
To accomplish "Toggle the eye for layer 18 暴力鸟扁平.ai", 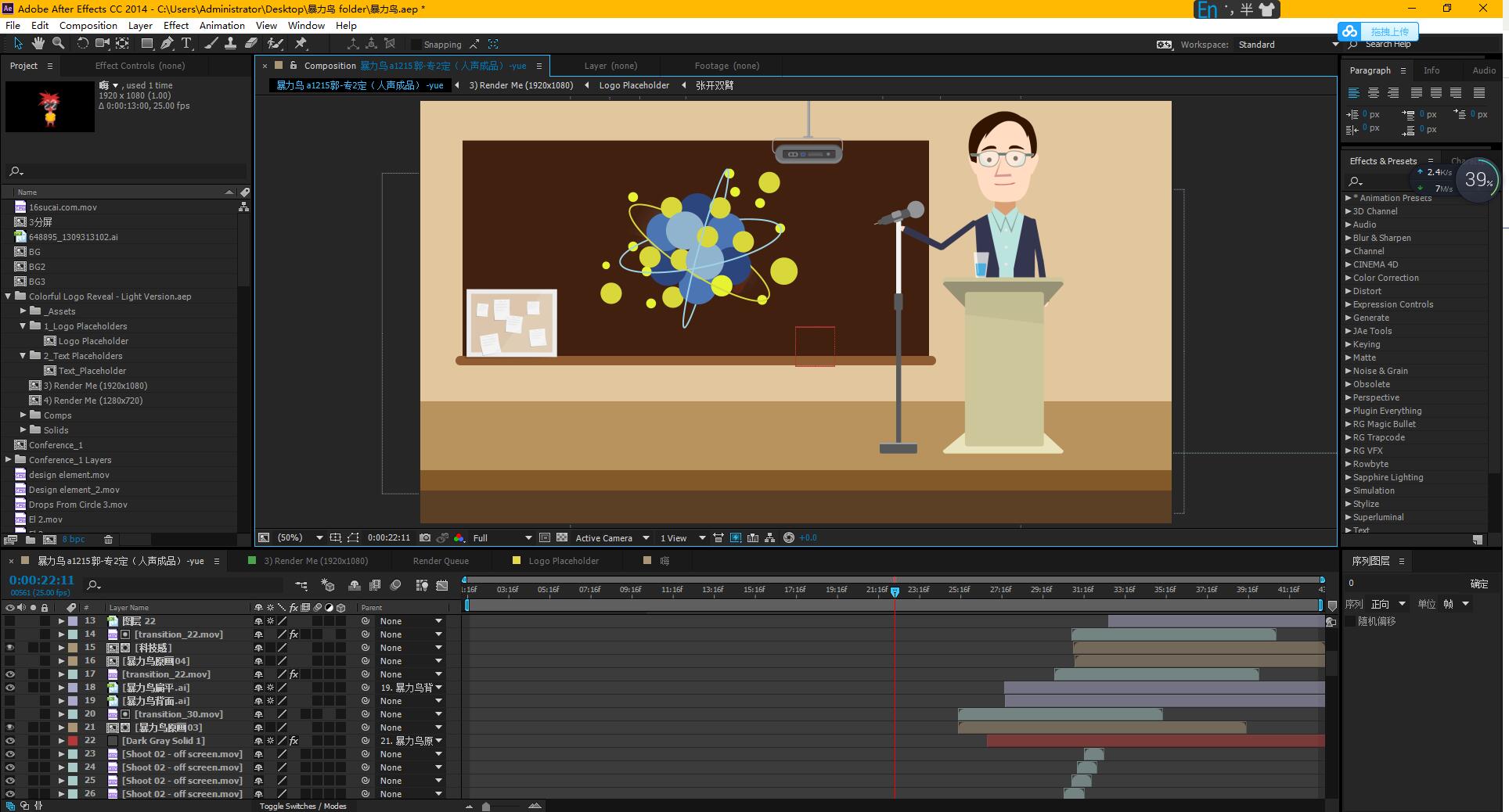I will tap(10, 688).
